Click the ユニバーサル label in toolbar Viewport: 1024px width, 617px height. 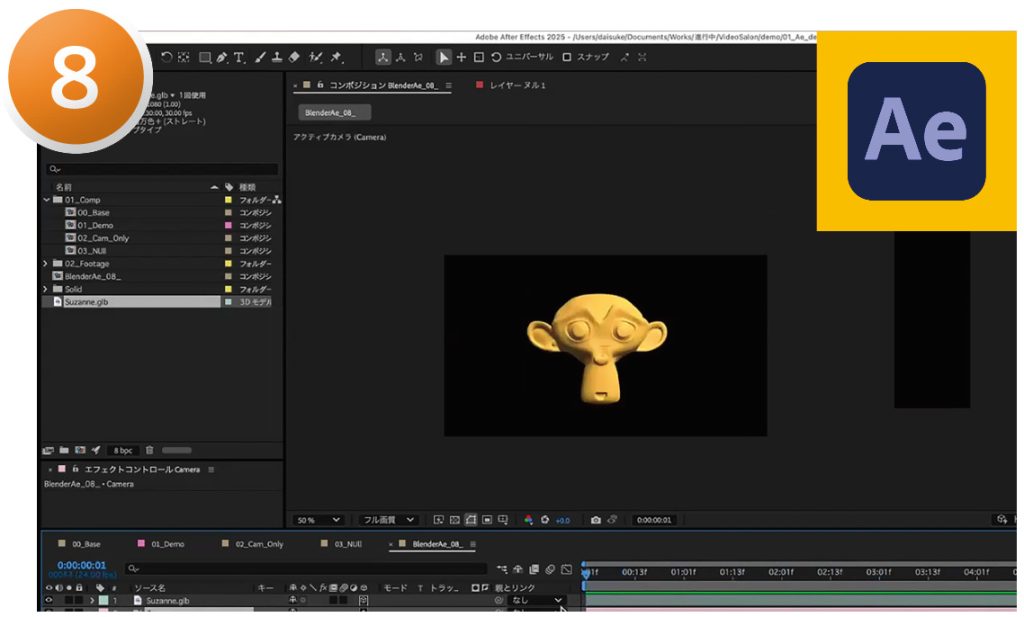[530, 57]
